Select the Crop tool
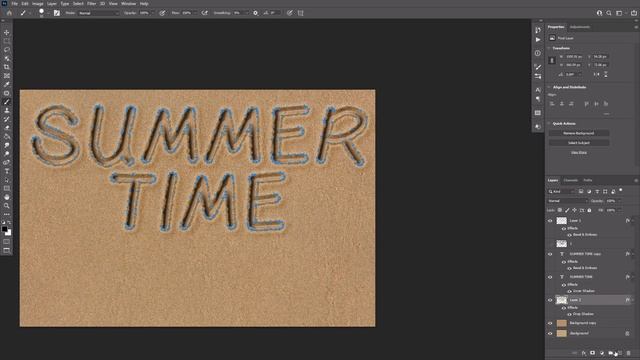This screenshot has height=360, width=640. coord(7,67)
